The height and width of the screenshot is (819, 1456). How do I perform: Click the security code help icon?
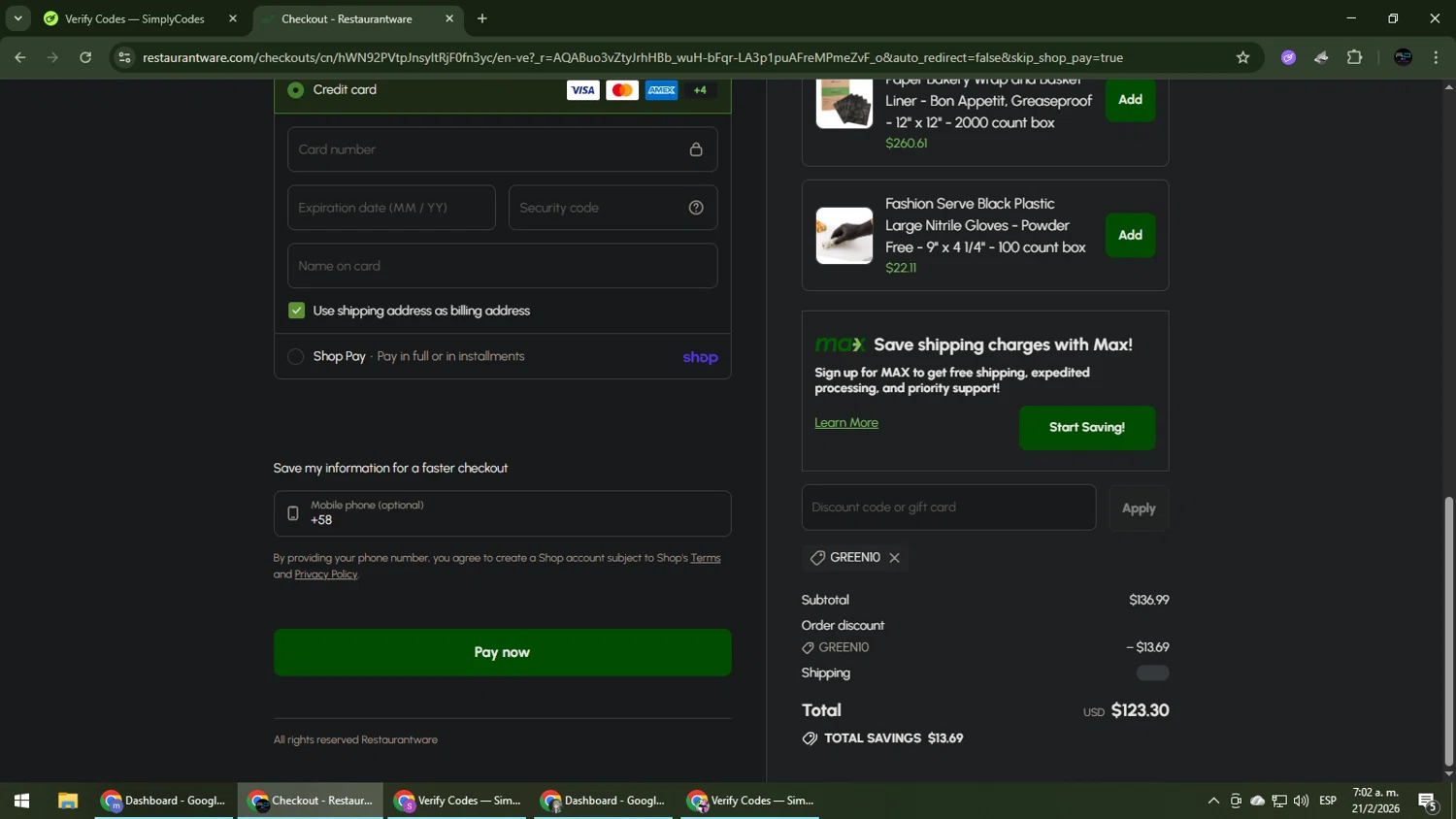pyautogui.click(x=696, y=208)
